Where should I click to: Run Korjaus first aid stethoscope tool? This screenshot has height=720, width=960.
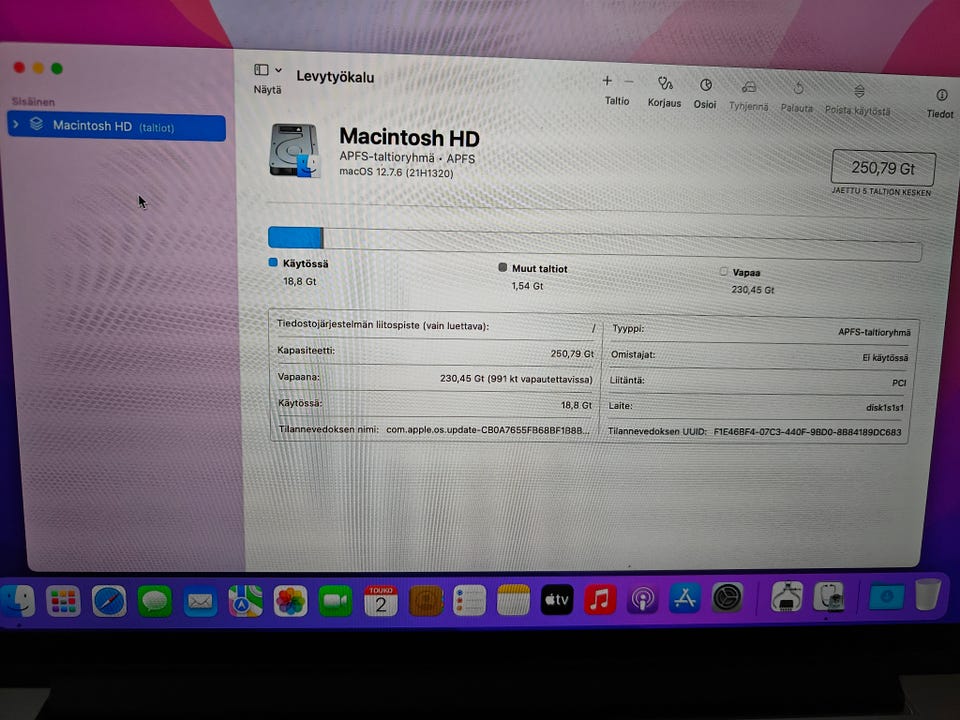(x=665, y=83)
